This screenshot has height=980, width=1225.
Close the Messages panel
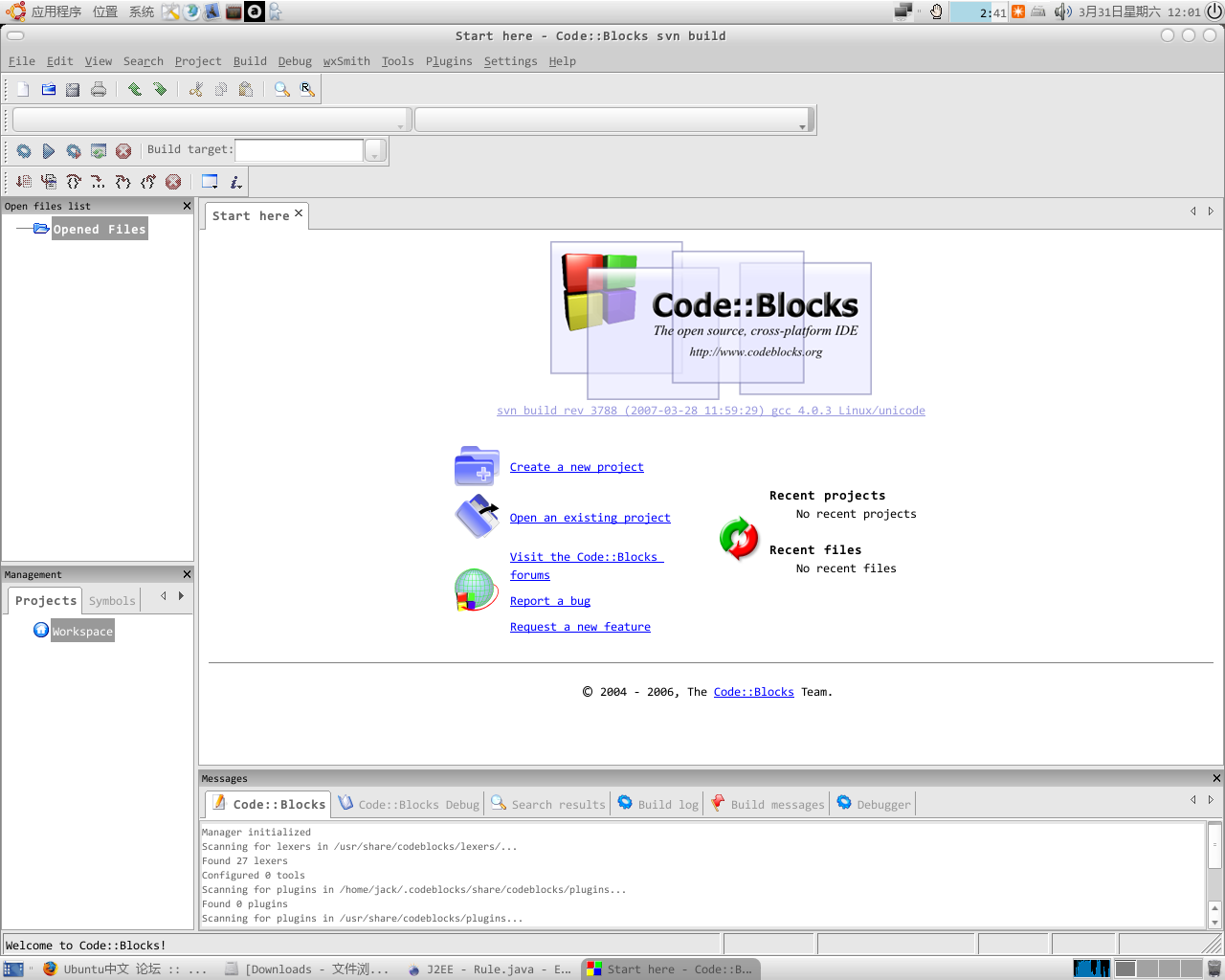1216,778
